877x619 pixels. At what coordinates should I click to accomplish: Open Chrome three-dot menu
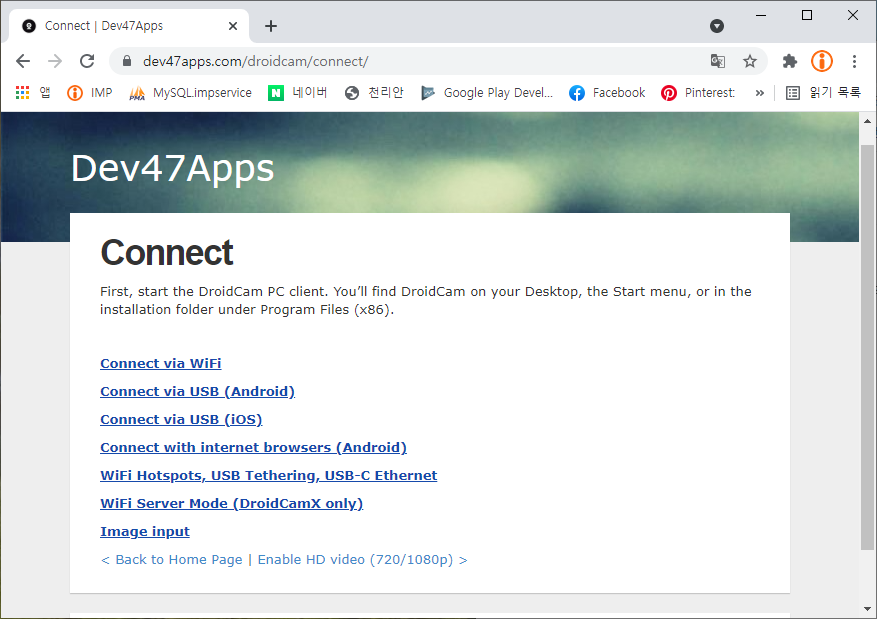click(x=854, y=61)
